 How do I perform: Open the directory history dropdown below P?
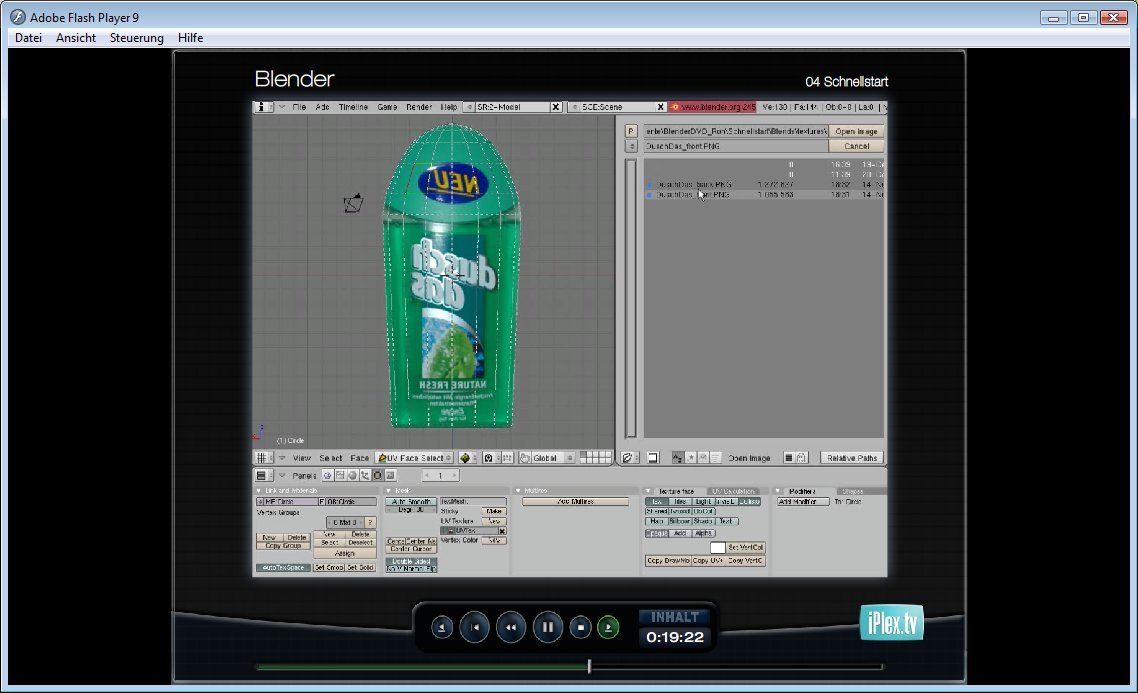click(631, 146)
